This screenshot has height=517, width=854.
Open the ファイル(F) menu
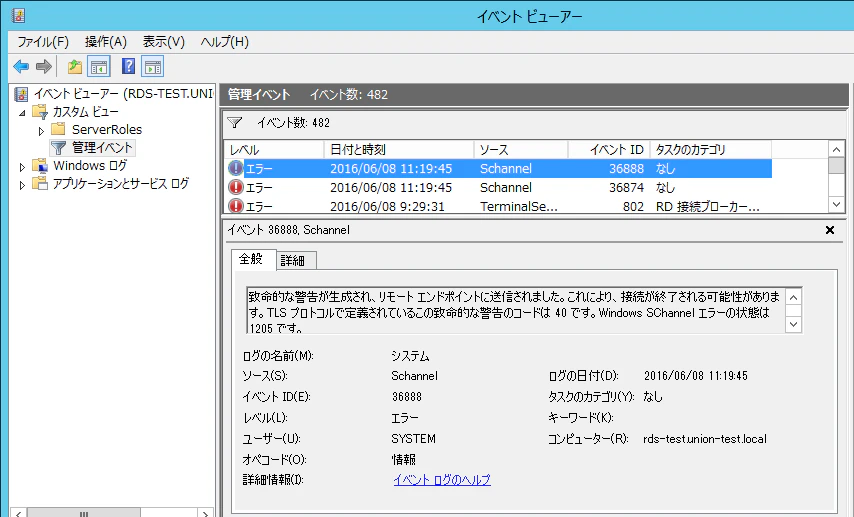click(x=43, y=42)
